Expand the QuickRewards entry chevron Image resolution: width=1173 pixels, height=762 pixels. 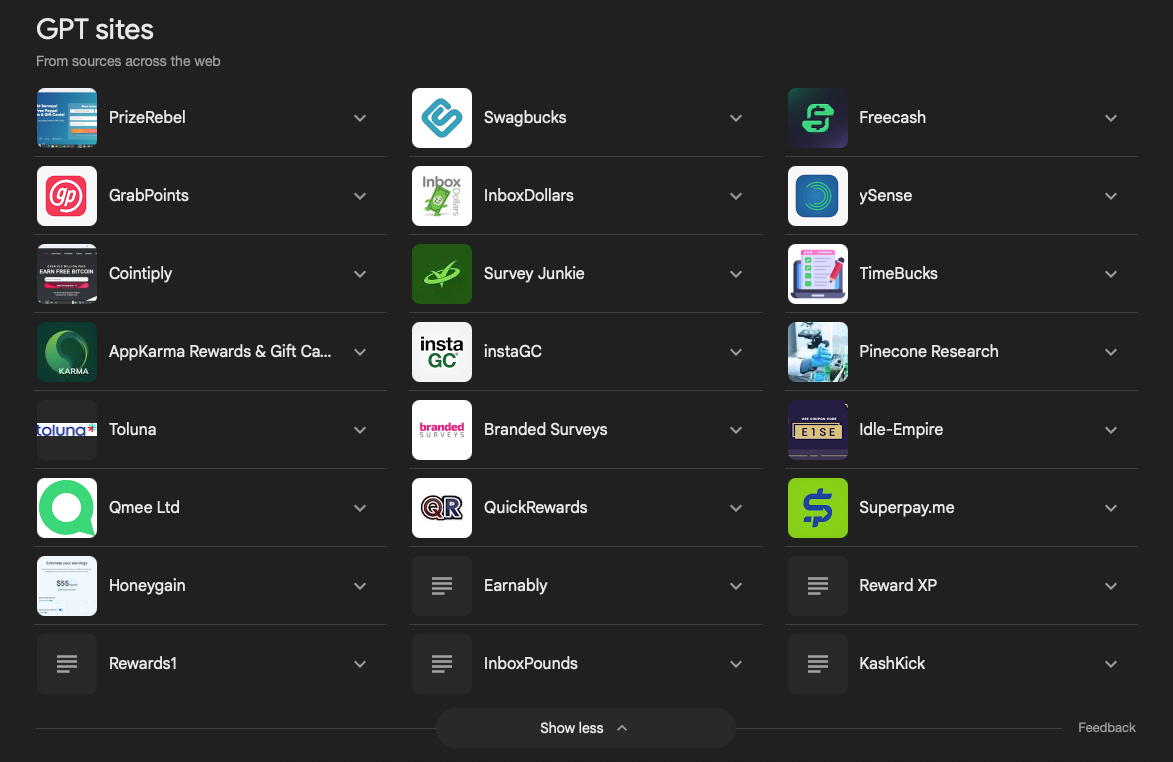click(x=736, y=508)
